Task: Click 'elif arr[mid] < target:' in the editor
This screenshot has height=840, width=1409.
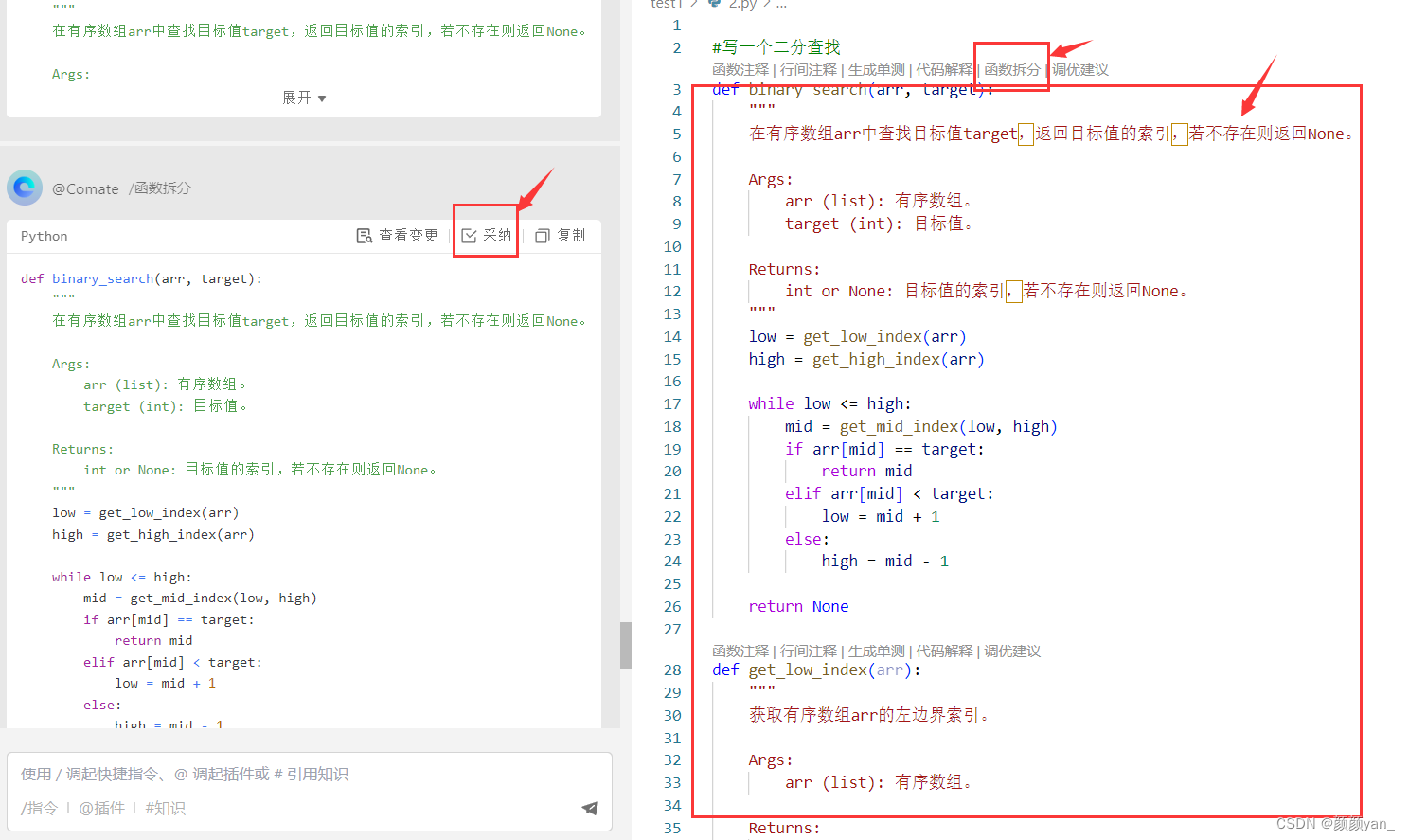Action: pos(889,493)
